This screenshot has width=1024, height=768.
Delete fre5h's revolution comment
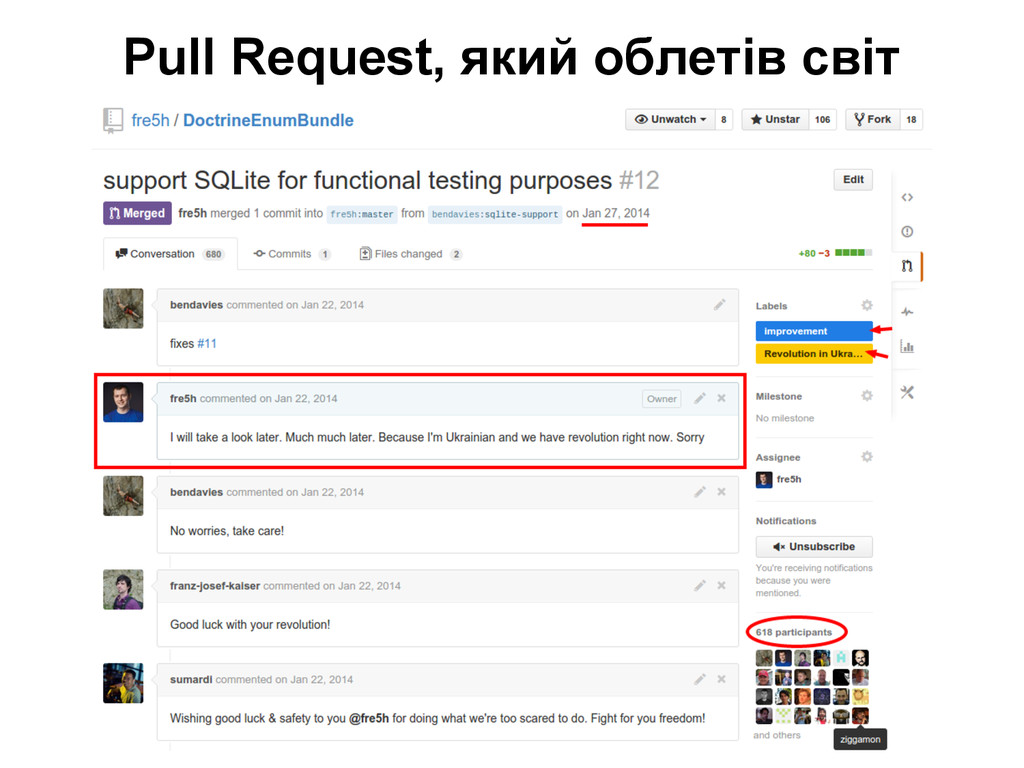tap(722, 398)
